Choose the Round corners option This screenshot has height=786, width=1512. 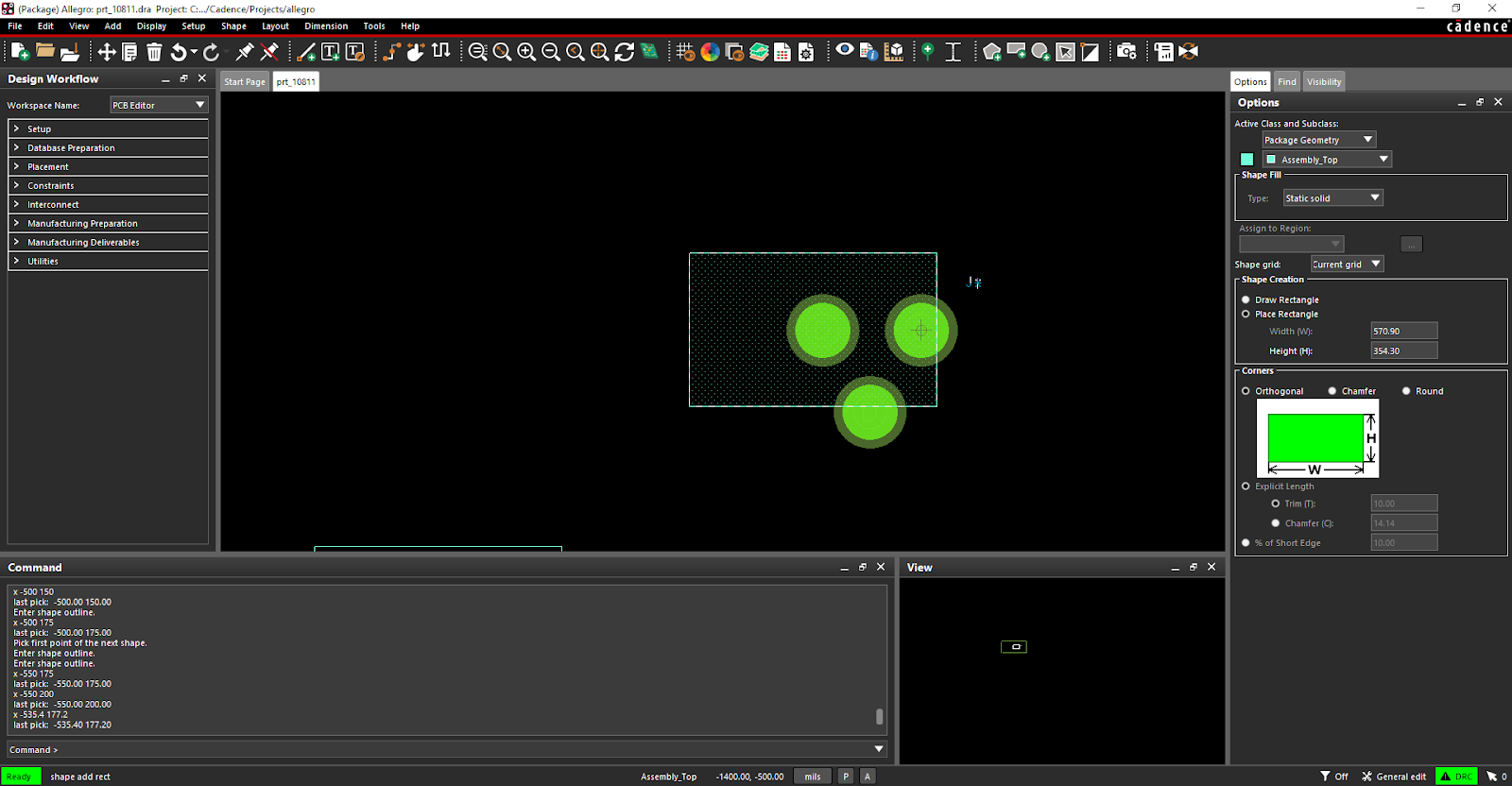coord(1406,391)
